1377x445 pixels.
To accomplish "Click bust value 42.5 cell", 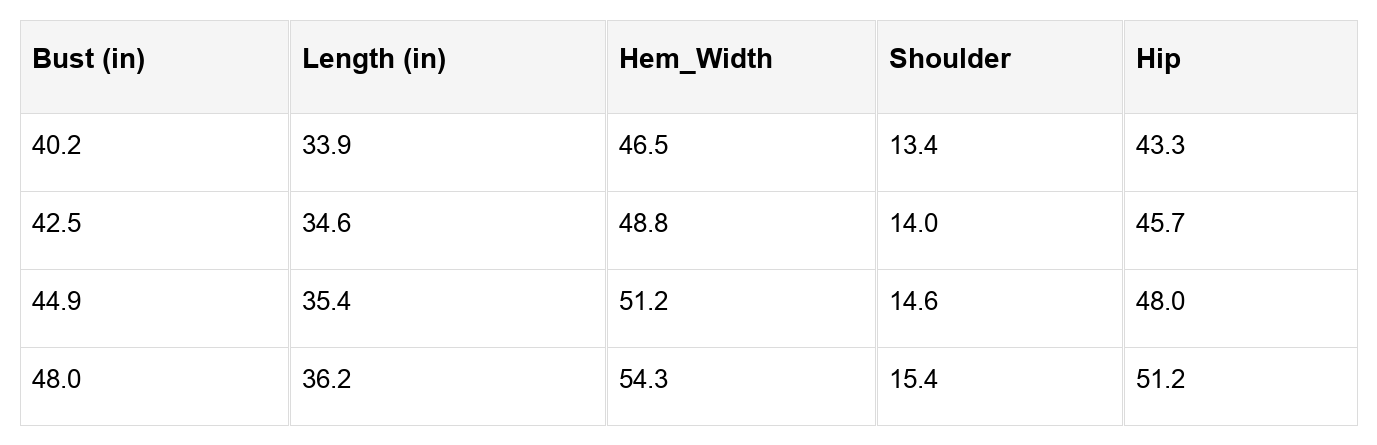I will pos(155,231).
